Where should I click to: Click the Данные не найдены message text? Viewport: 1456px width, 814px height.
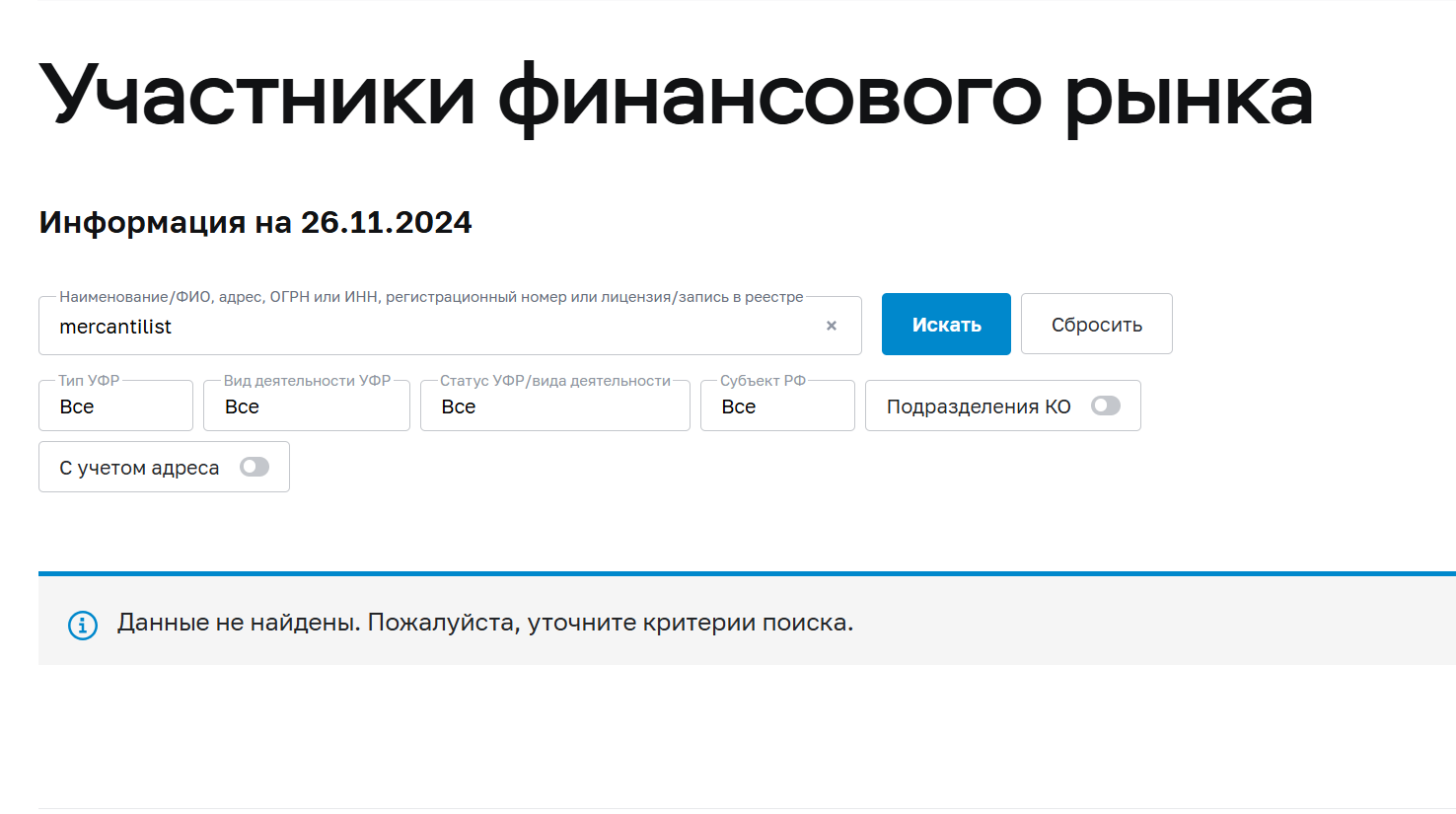click(x=485, y=623)
